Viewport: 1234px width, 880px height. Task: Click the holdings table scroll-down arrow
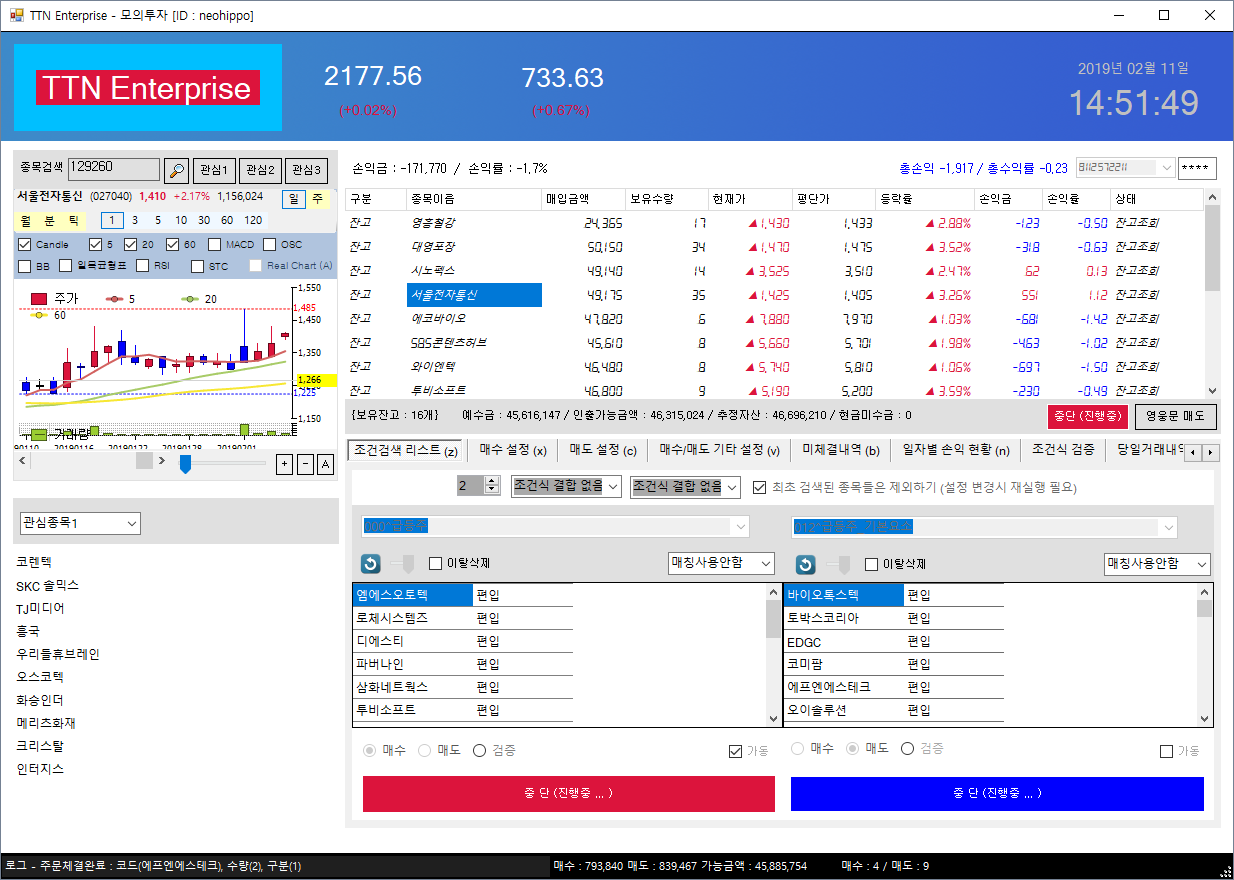pyautogui.click(x=1213, y=390)
